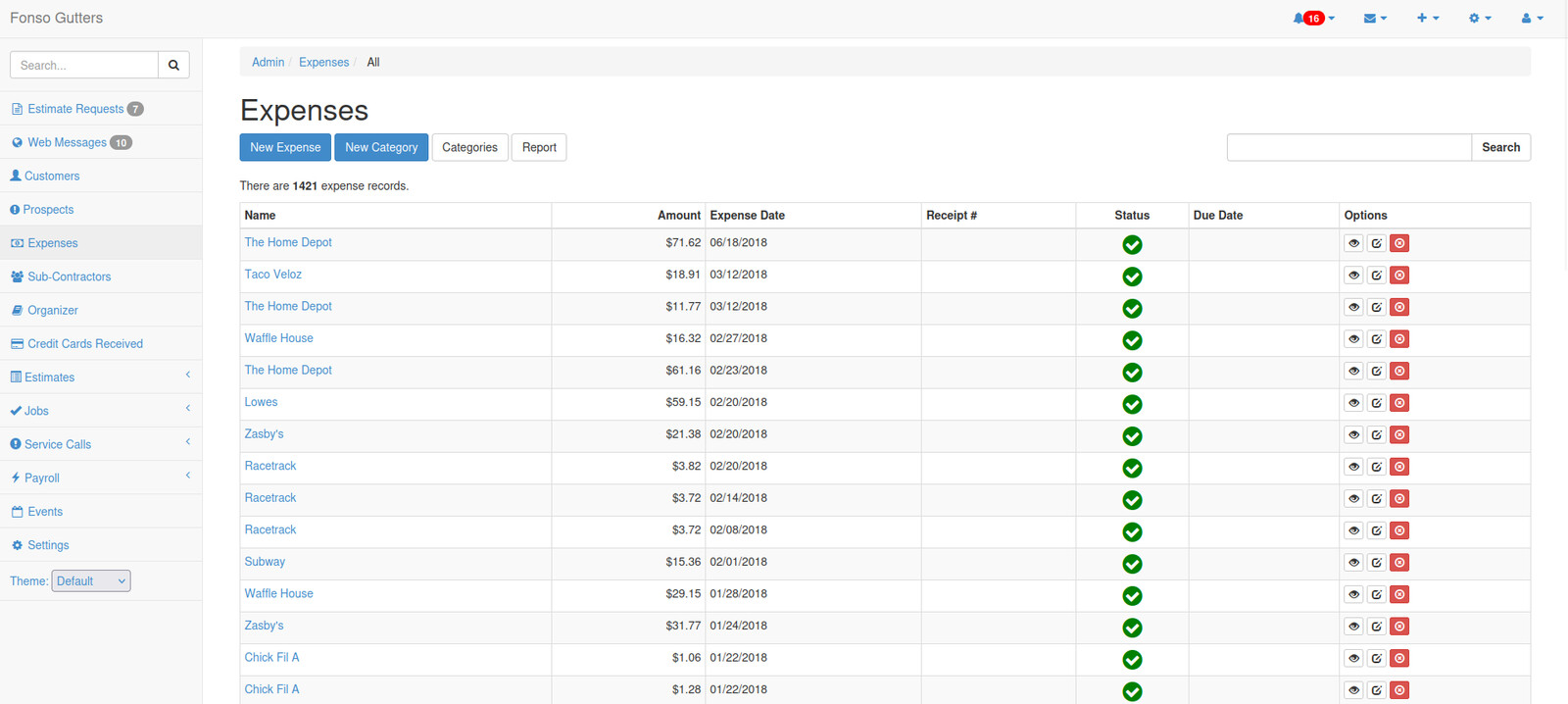The width and height of the screenshot is (1568, 704).
Task: Click the Search button above the table
Action: click(1500, 147)
